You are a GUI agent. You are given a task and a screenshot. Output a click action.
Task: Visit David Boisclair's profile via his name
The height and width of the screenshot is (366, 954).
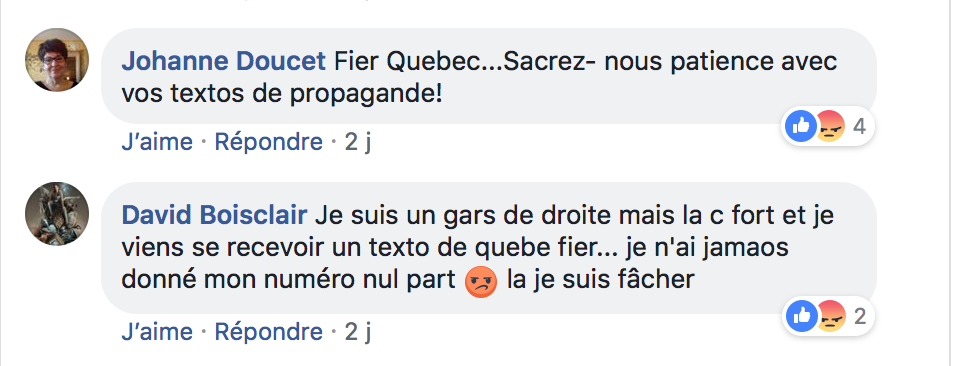pos(215,215)
